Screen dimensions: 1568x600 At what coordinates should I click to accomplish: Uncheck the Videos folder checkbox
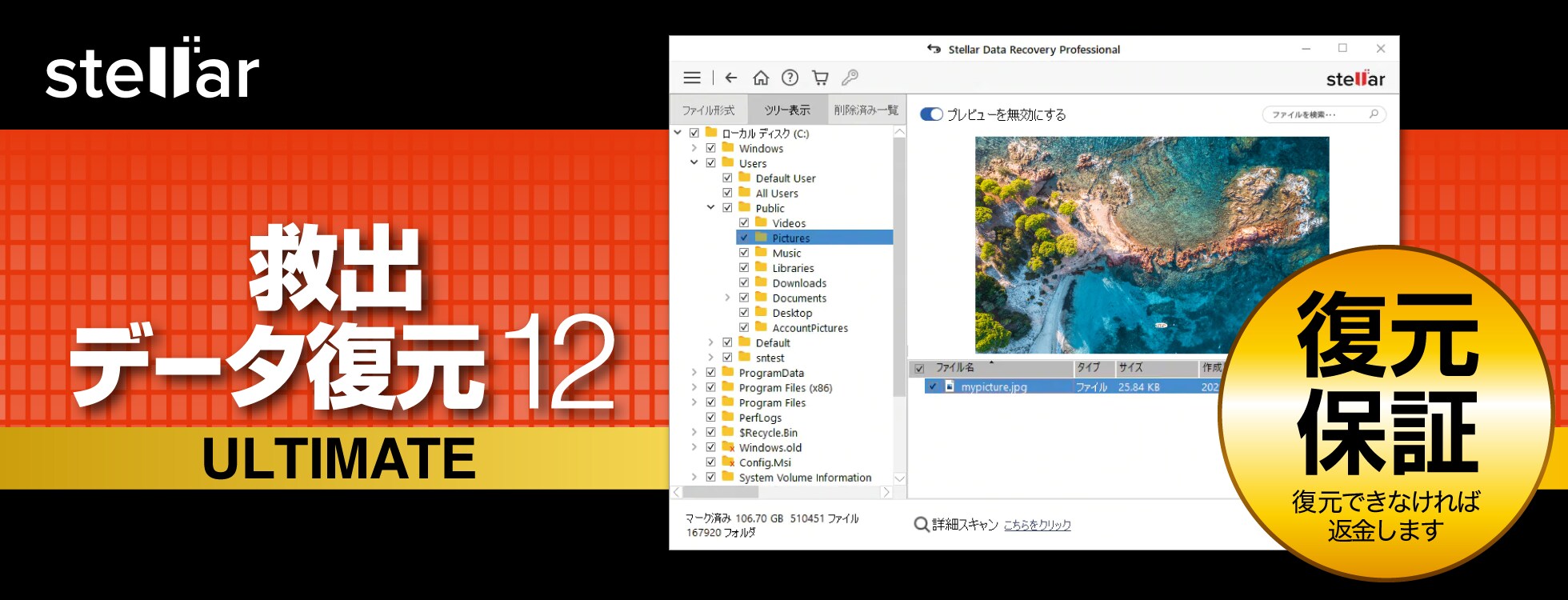tap(744, 223)
